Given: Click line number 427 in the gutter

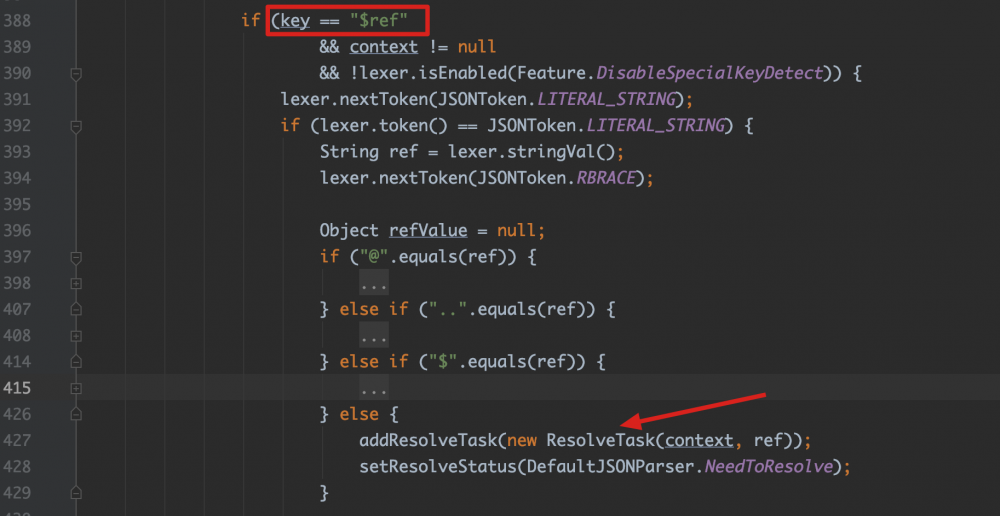Looking at the screenshot, I should pyautogui.click(x=17, y=440).
